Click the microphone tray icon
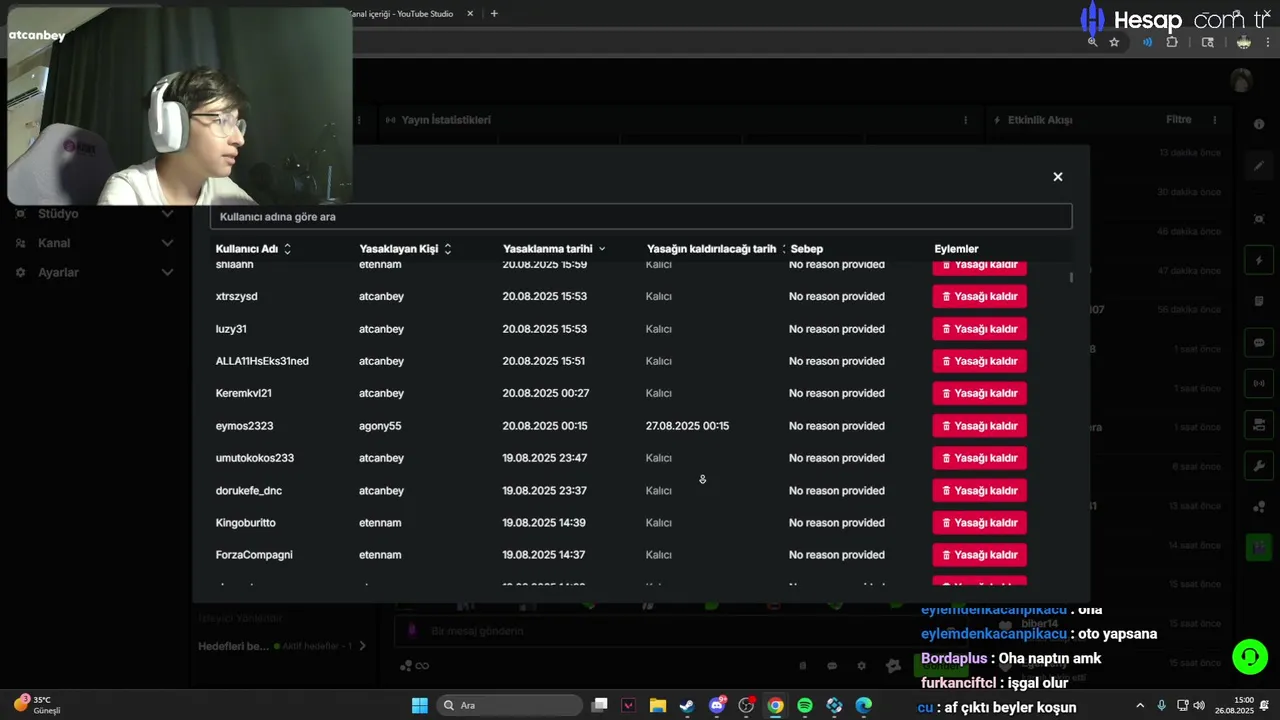Screen dimensions: 1280x720 tap(1161, 705)
